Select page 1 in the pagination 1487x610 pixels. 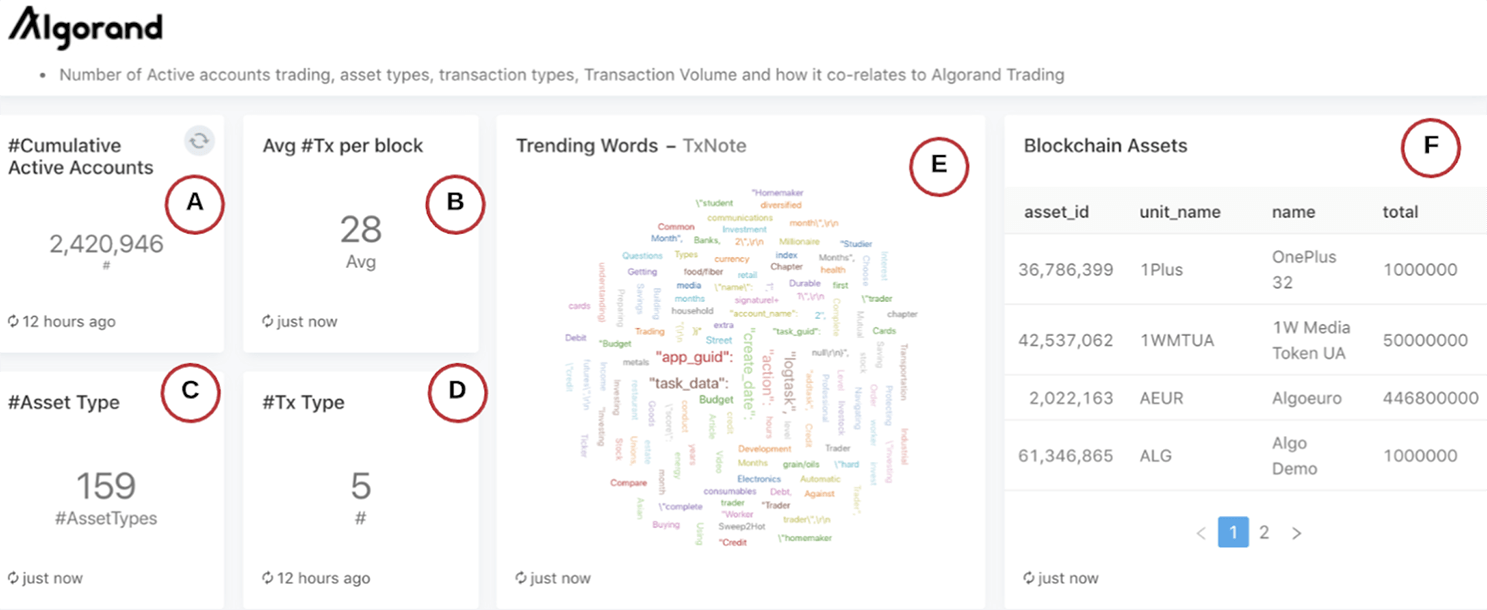1233,533
